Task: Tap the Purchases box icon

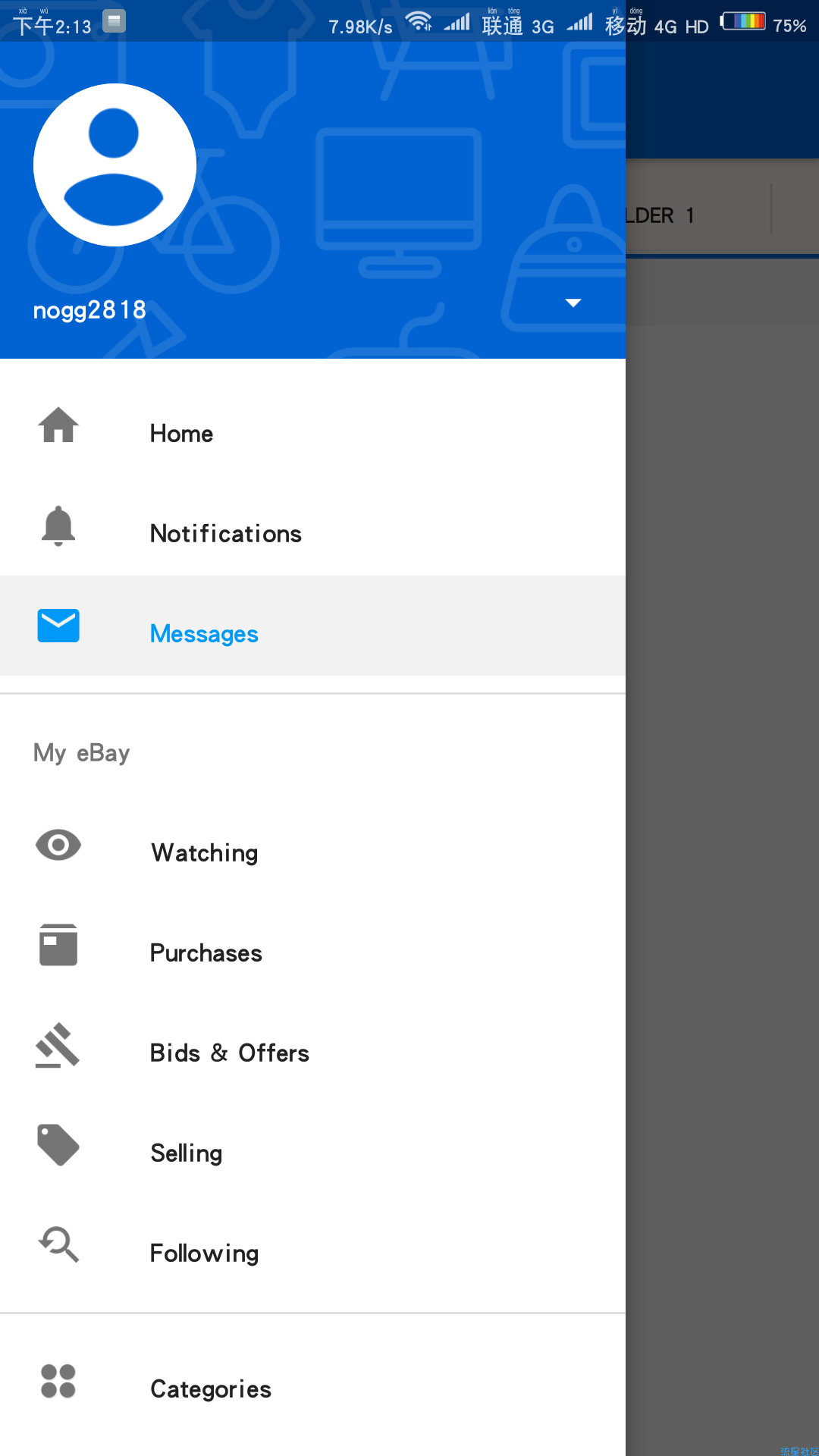Action: pyautogui.click(x=58, y=945)
